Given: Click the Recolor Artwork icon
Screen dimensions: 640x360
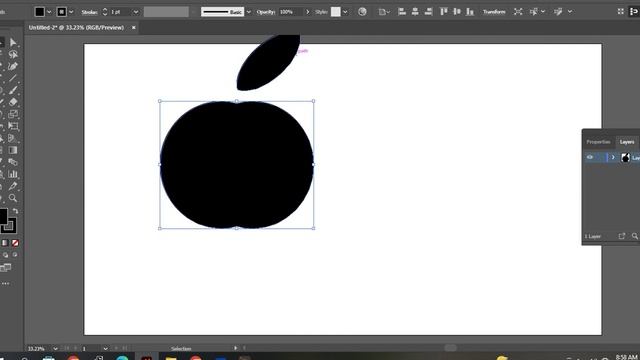Looking at the screenshot, I should click(x=362, y=12).
